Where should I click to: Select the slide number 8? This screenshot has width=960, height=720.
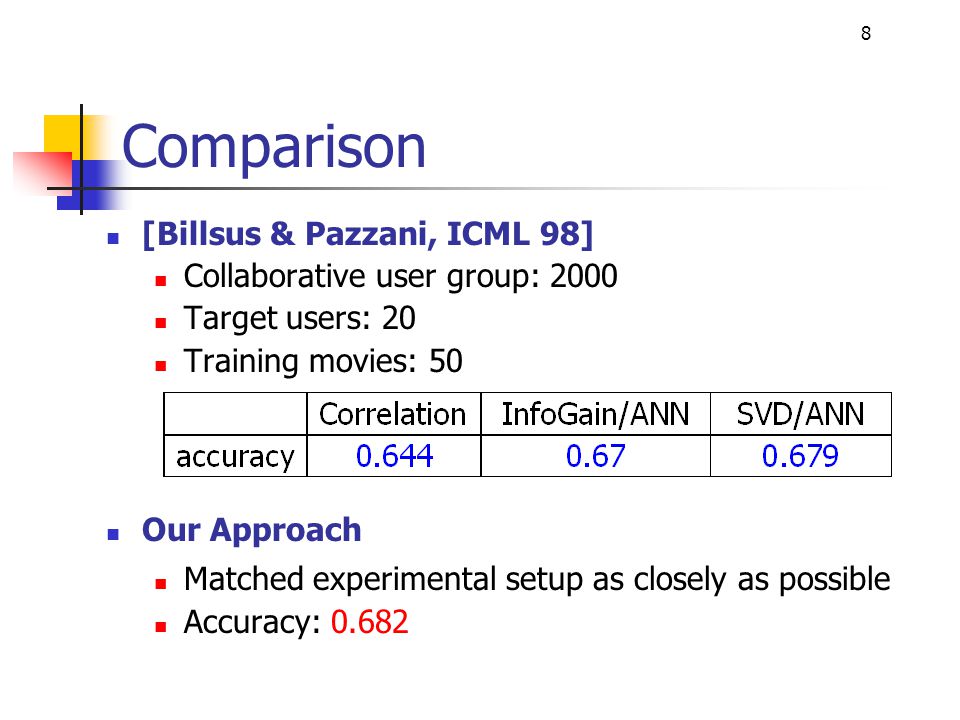pos(866,33)
